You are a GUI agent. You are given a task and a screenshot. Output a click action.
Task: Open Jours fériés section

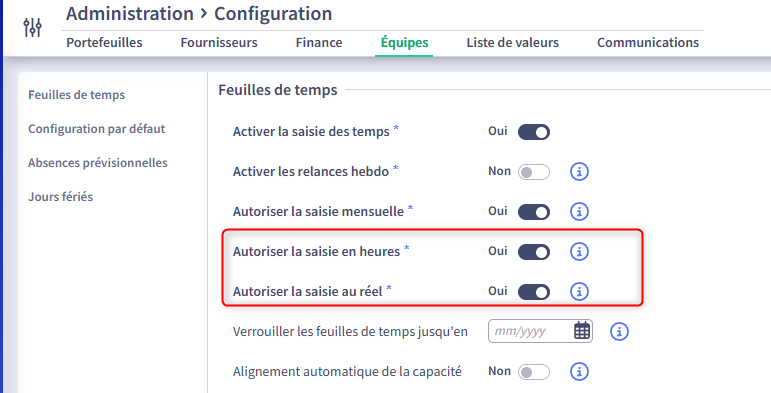(x=60, y=197)
